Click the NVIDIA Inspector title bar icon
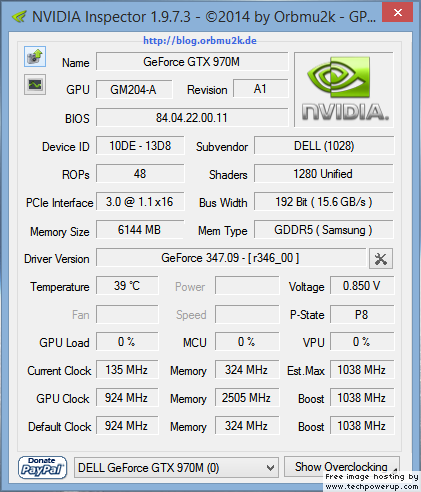Viewport: 421px width, 492px height. click(x=19, y=16)
